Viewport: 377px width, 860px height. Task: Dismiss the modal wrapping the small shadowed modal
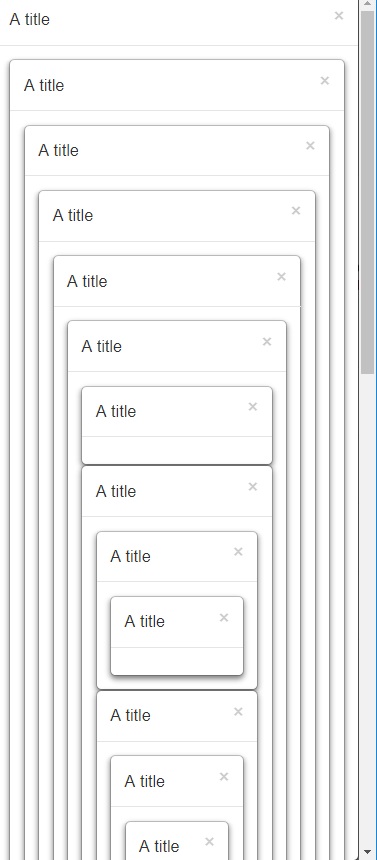238,552
